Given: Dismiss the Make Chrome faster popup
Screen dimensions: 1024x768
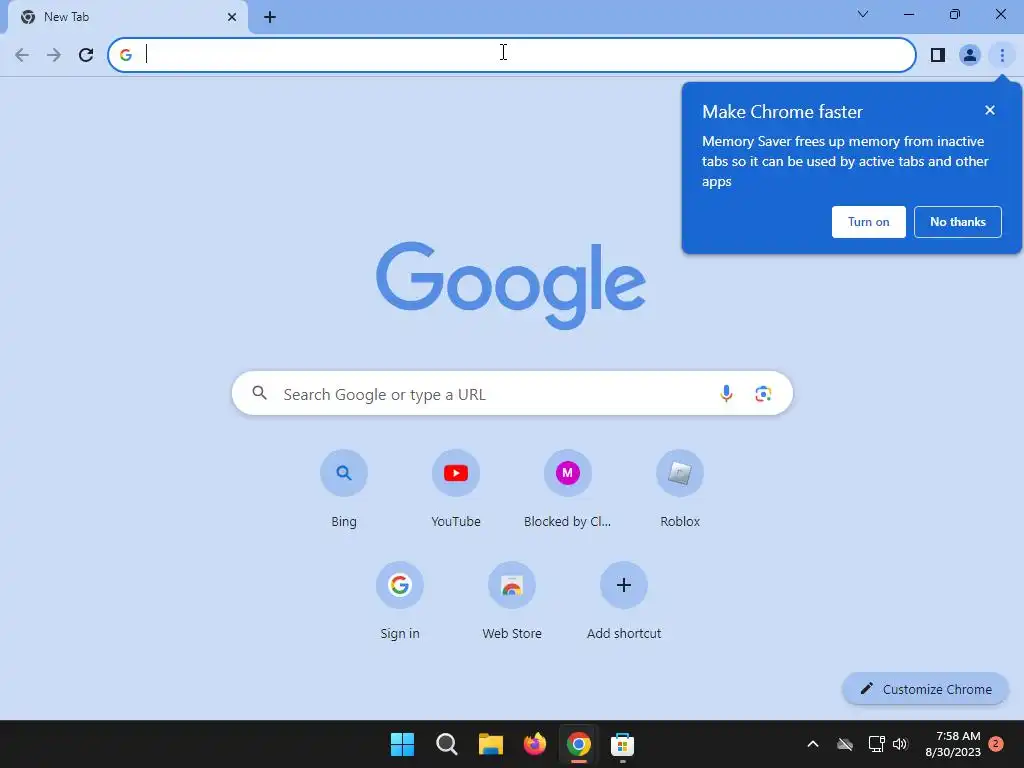Looking at the screenshot, I should tap(990, 110).
